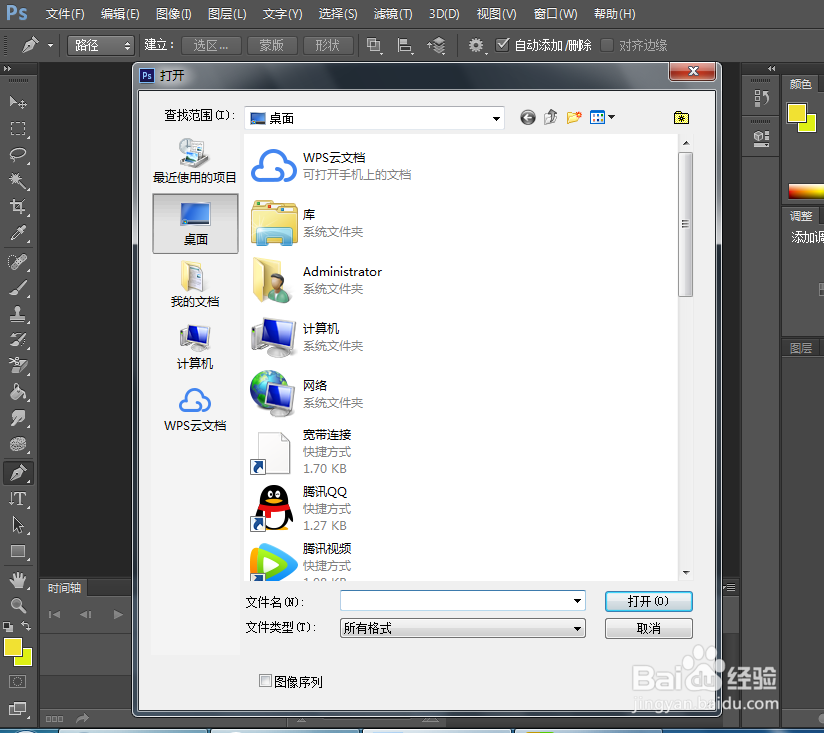
Task: Collapse right panels double arrow
Action: 771,68
